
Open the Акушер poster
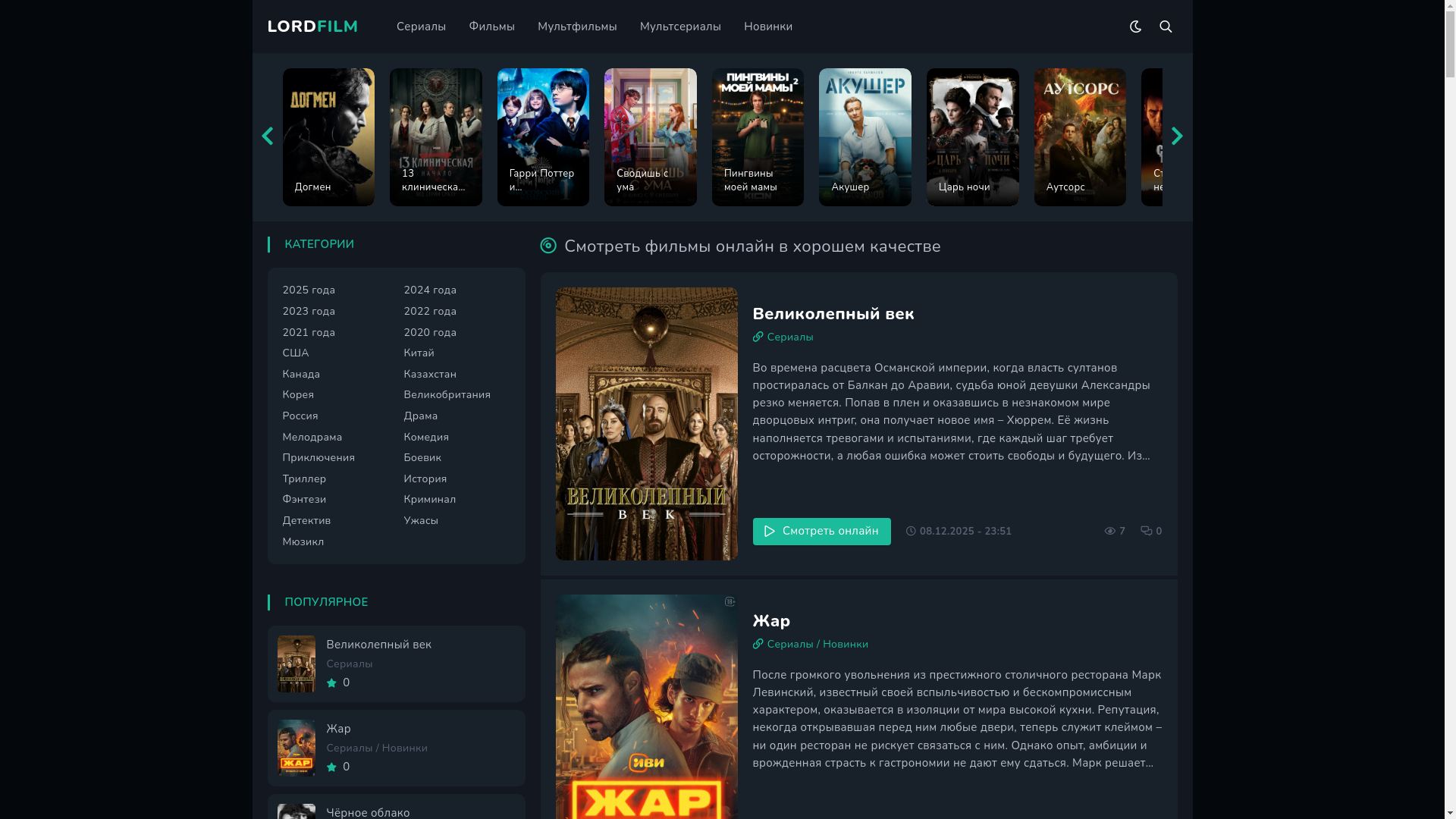coord(865,137)
